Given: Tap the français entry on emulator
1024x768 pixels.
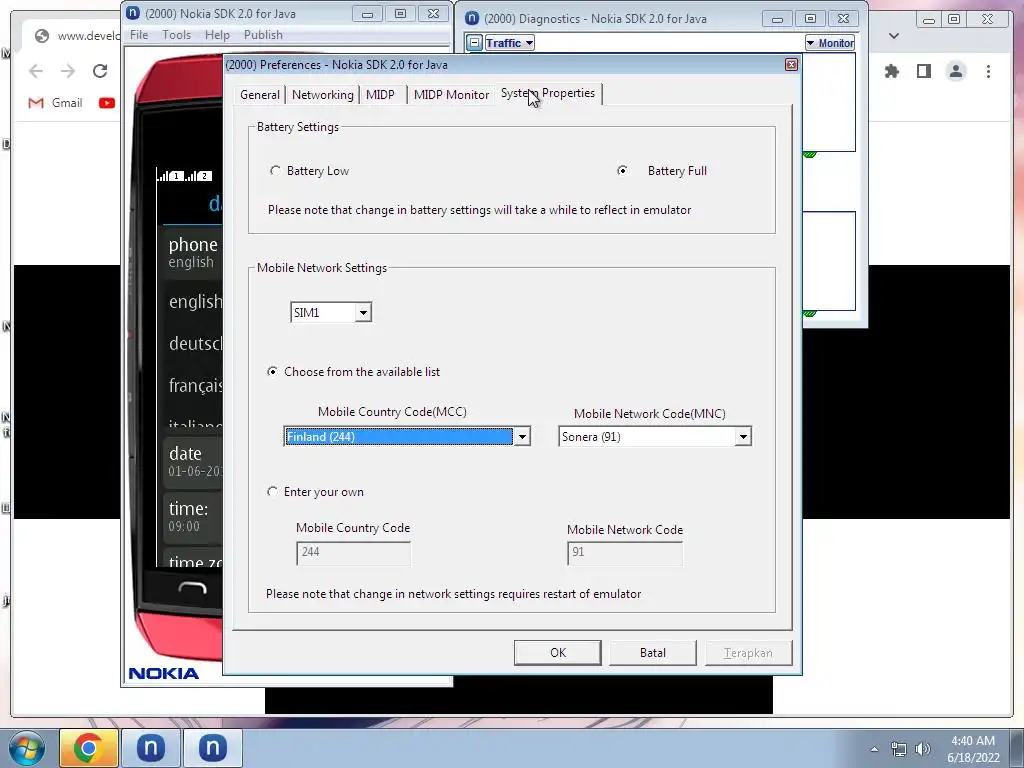Looking at the screenshot, I should [x=195, y=385].
